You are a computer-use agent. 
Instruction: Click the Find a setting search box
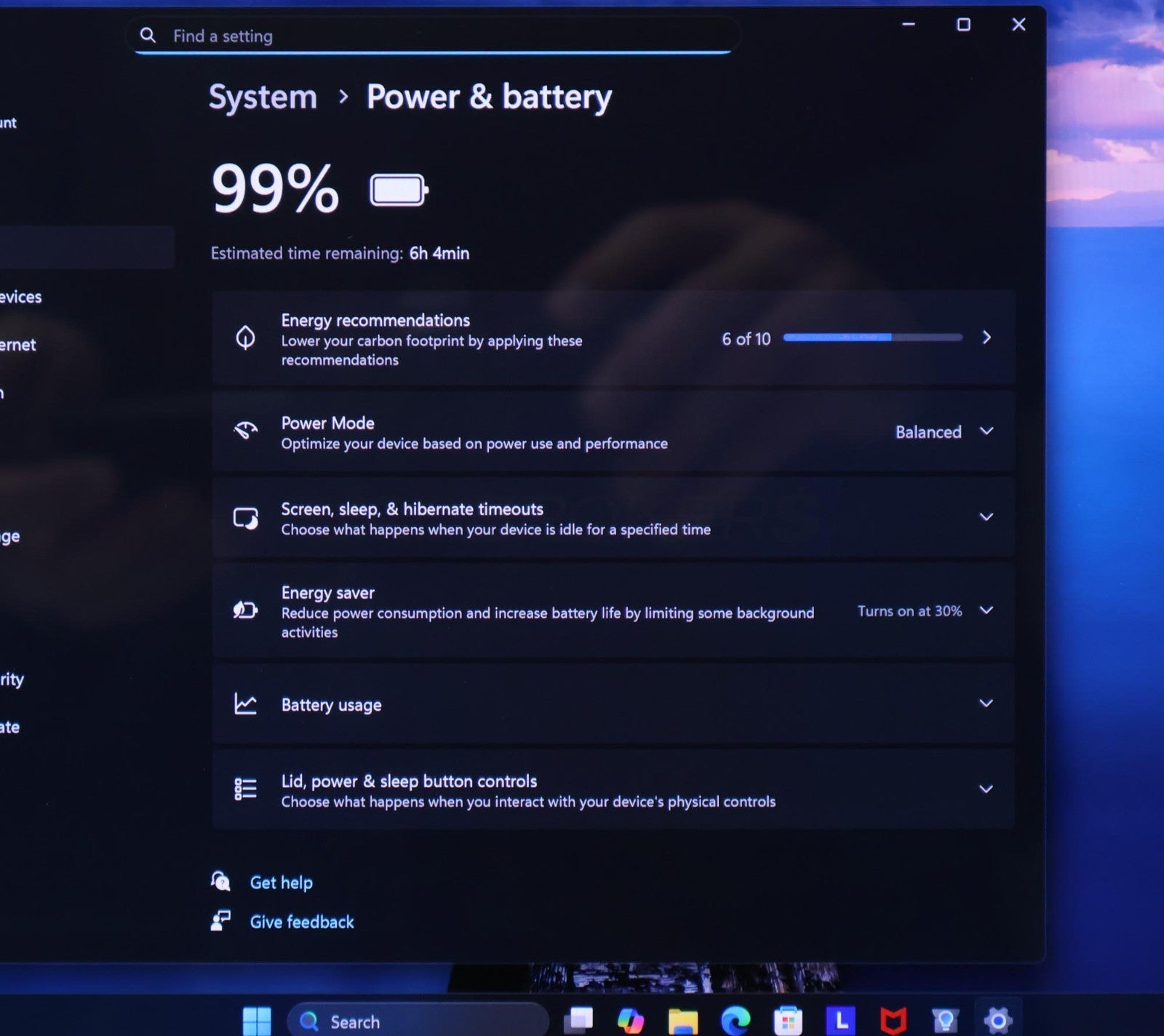coord(436,36)
